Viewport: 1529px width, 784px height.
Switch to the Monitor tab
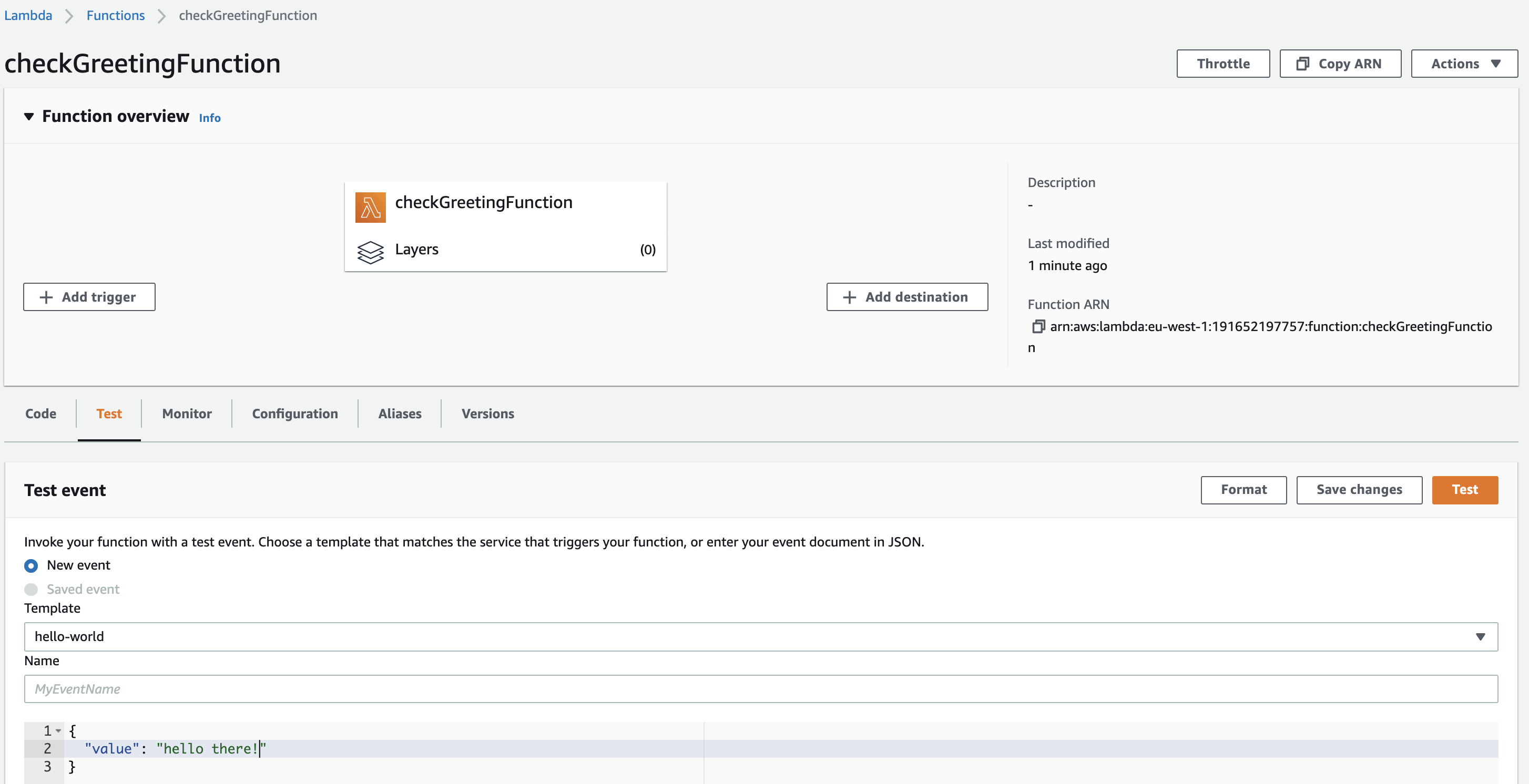(186, 414)
